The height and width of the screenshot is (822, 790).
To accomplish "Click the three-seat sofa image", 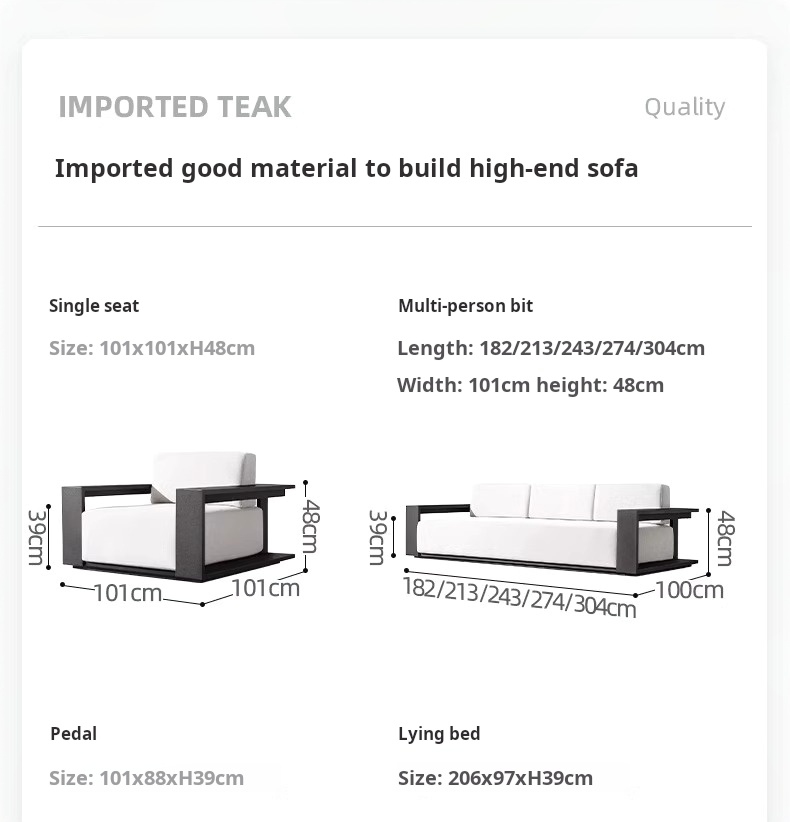I will point(552,529).
